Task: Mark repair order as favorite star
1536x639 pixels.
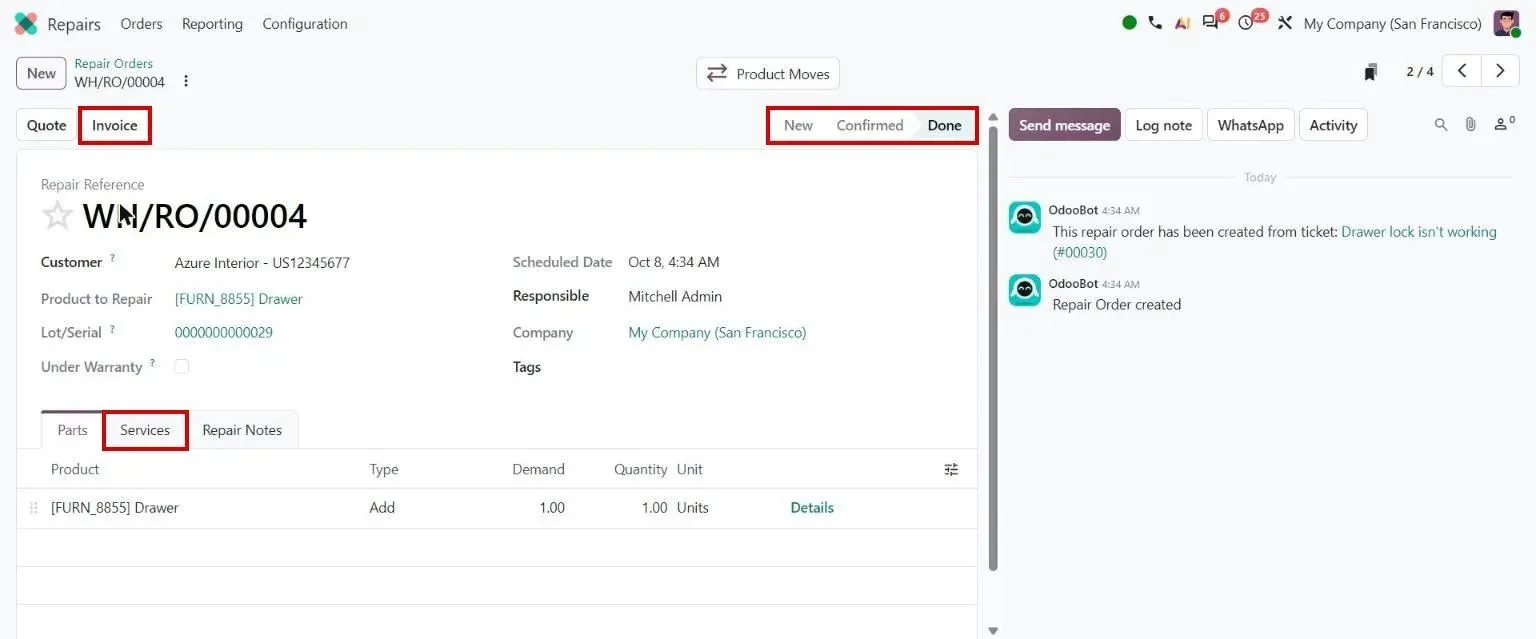Action: coord(57,215)
